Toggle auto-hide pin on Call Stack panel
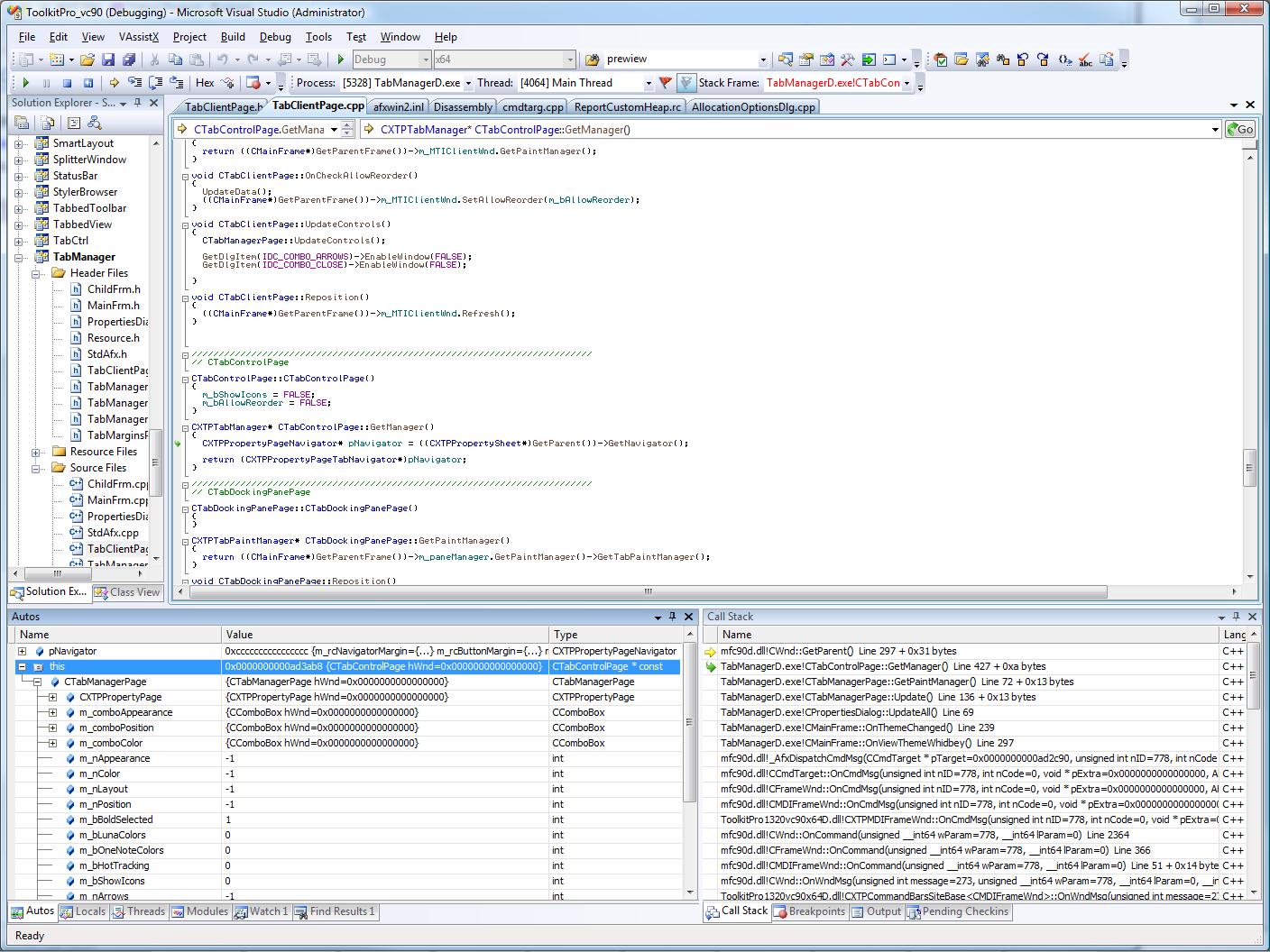This screenshot has width=1270, height=952. [1237, 617]
